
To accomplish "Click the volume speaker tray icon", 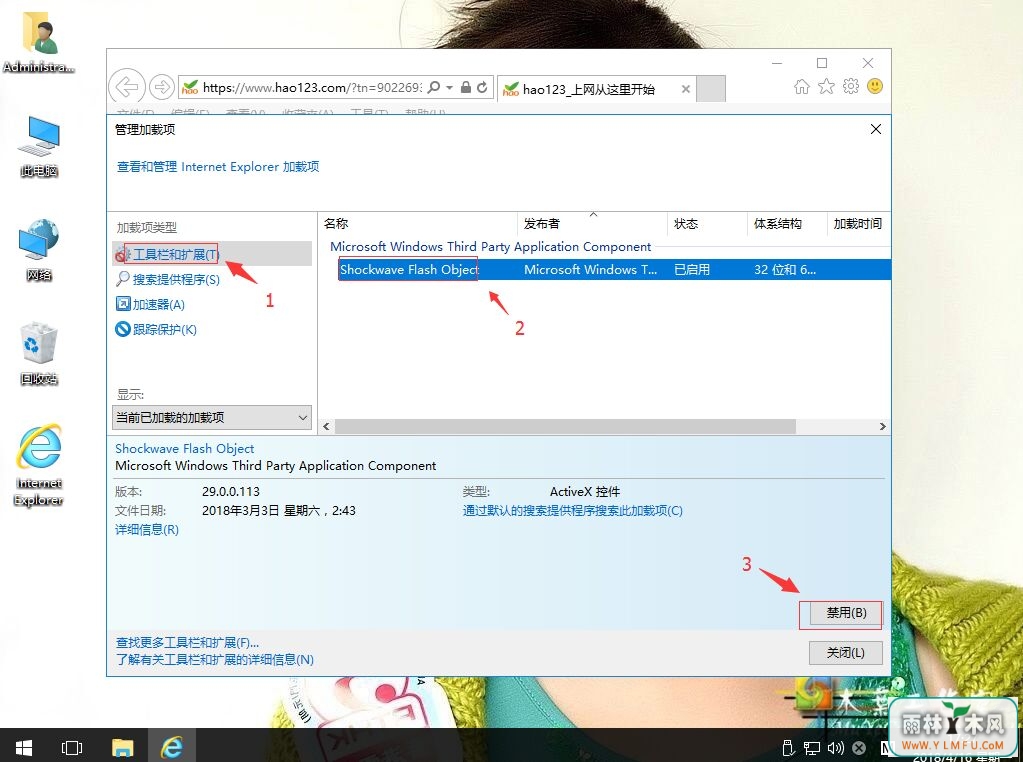I will [x=835, y=748].
